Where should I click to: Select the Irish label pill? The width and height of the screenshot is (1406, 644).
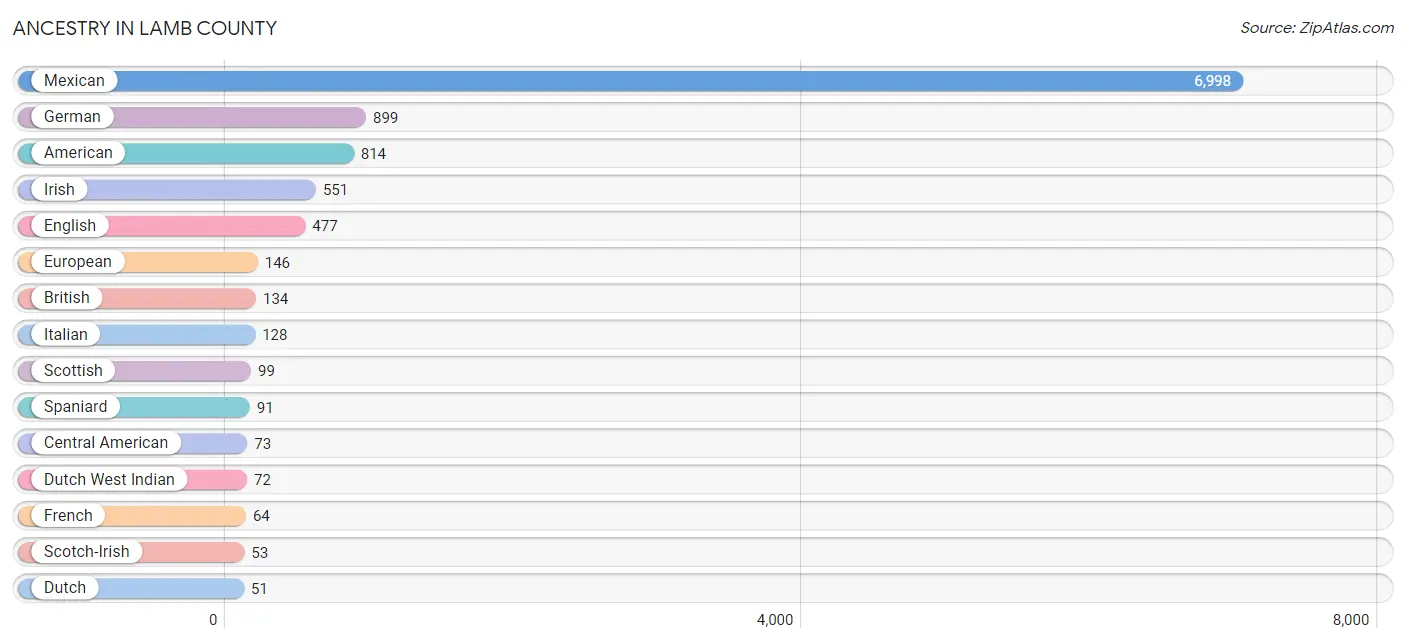click(x=59, y=190)
